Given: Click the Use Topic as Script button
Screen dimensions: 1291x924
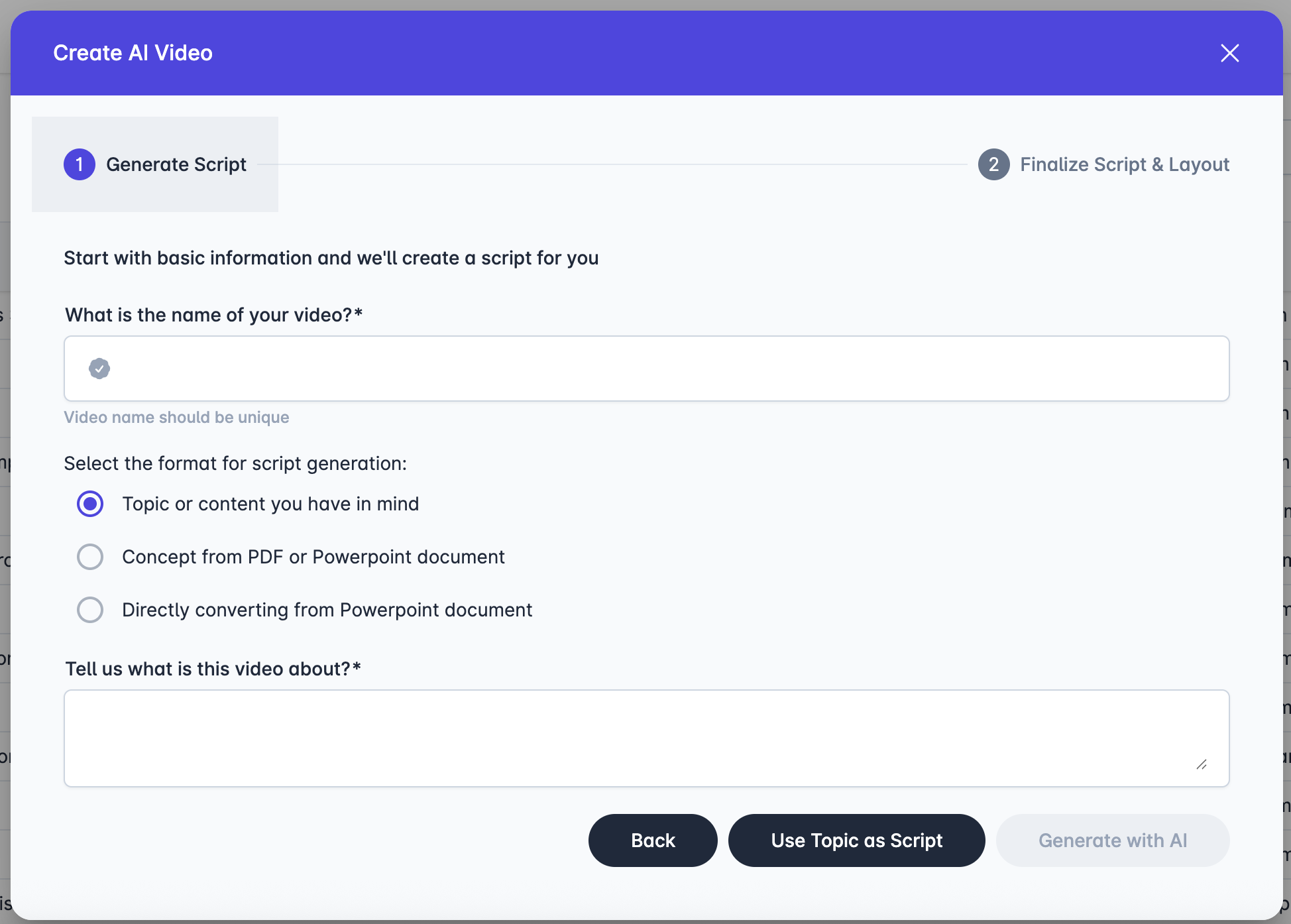Looking at the screenshot, I should point(856,840).
